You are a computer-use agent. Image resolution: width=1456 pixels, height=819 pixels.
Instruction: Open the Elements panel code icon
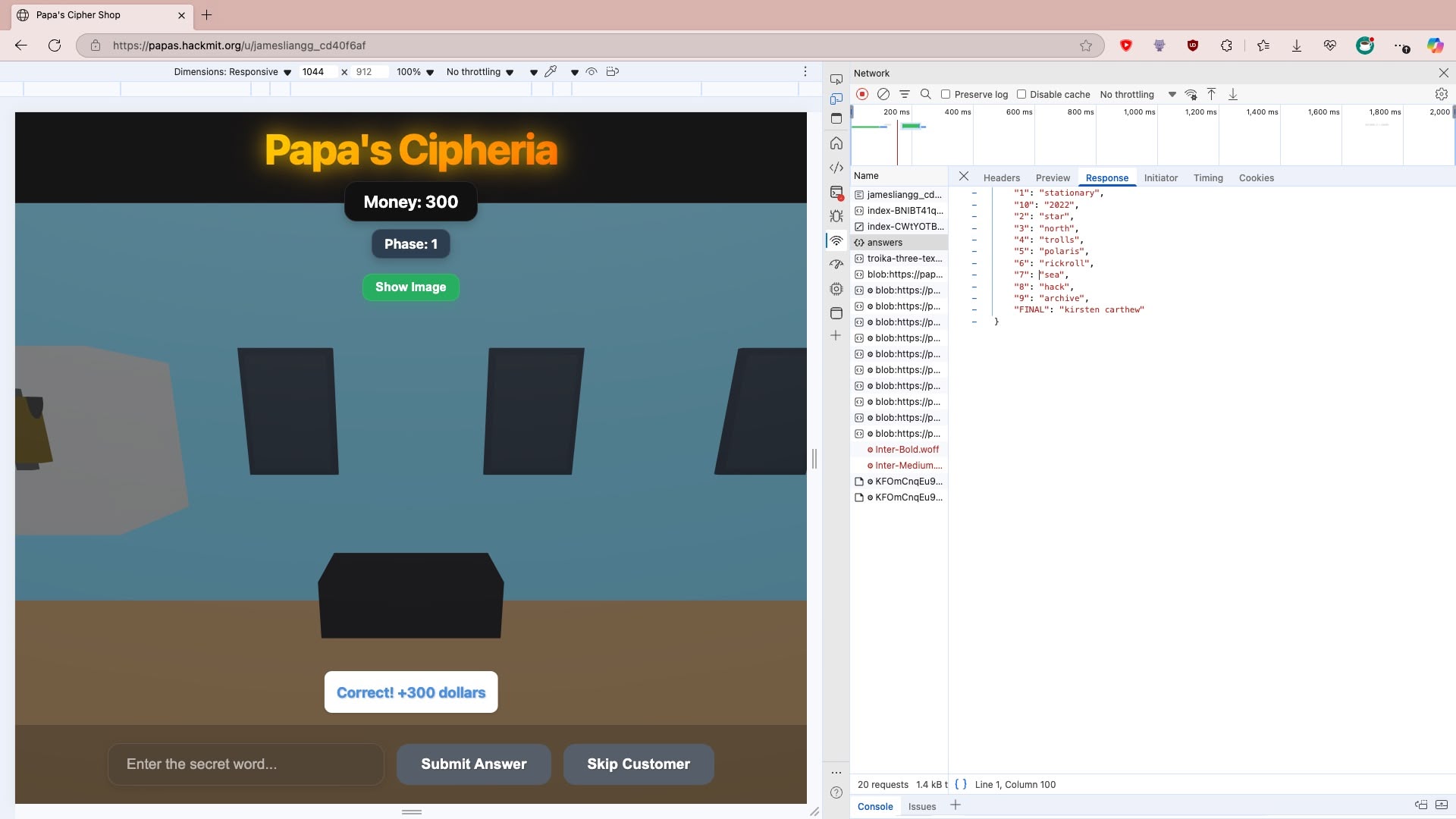836,168
